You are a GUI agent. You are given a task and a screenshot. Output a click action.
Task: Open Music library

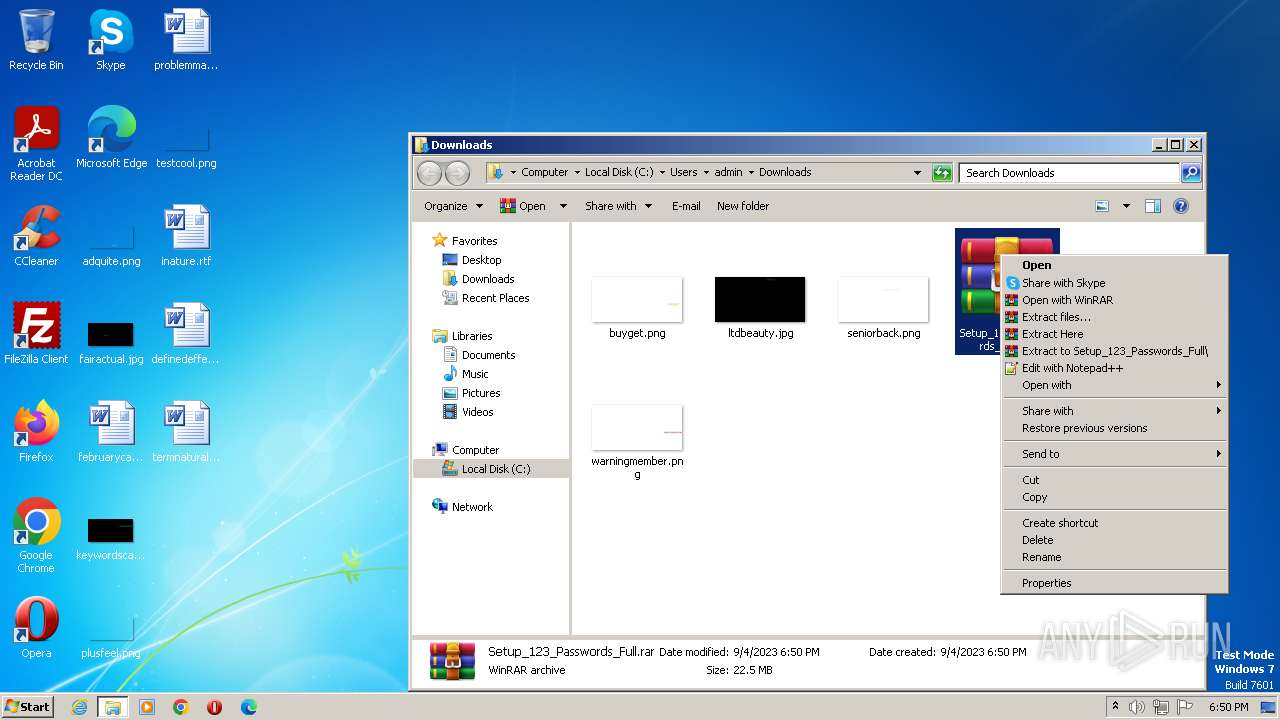point(465,374)
